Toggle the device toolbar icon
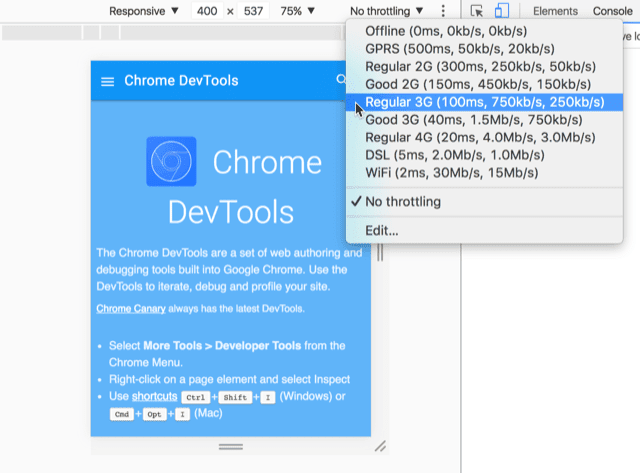Screen dimensions: 640x473 coord(502,11)
